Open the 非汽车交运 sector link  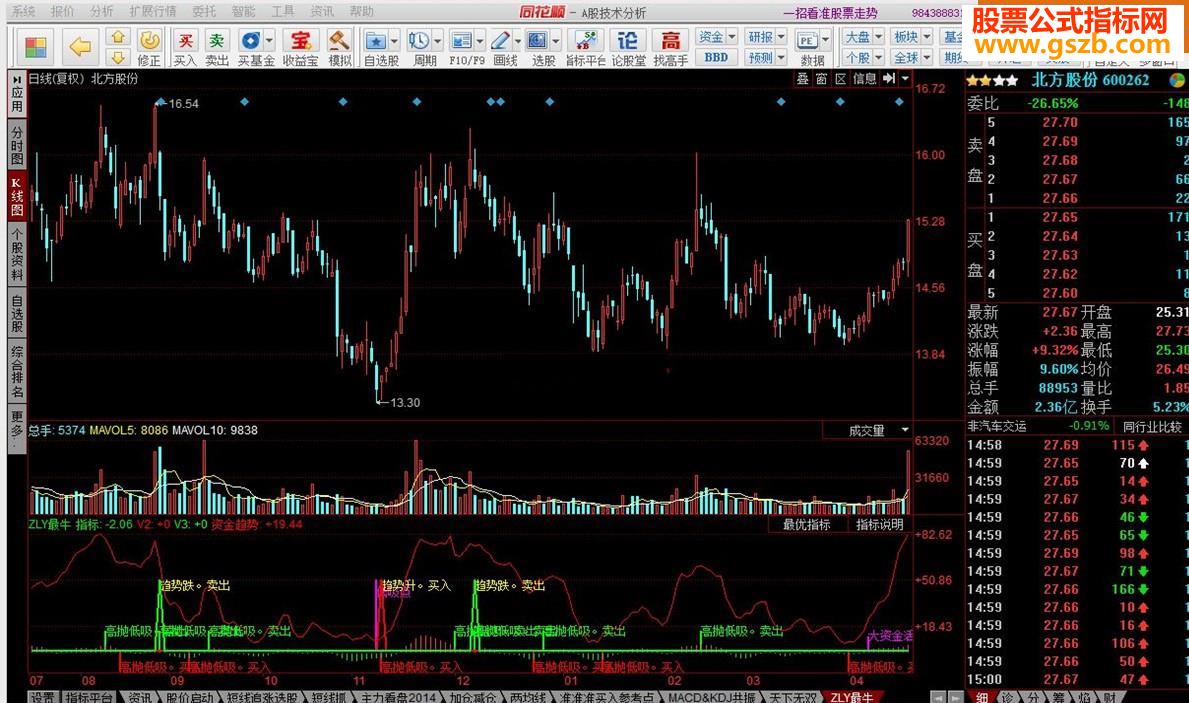(x=996, y=426)
